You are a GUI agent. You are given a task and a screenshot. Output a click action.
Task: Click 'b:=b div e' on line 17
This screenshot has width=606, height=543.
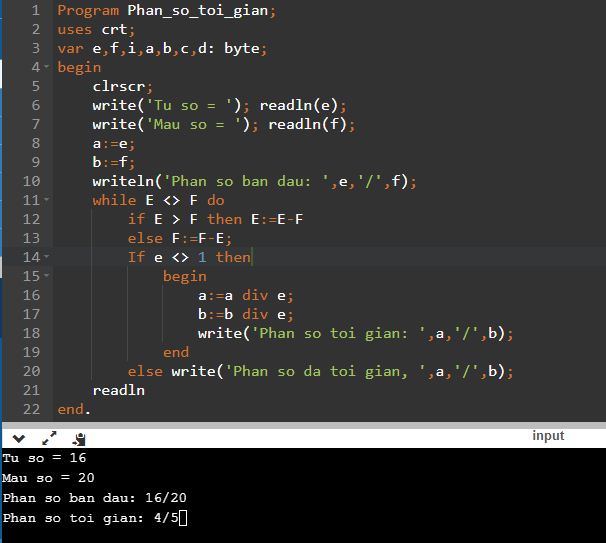click(242, 314)
